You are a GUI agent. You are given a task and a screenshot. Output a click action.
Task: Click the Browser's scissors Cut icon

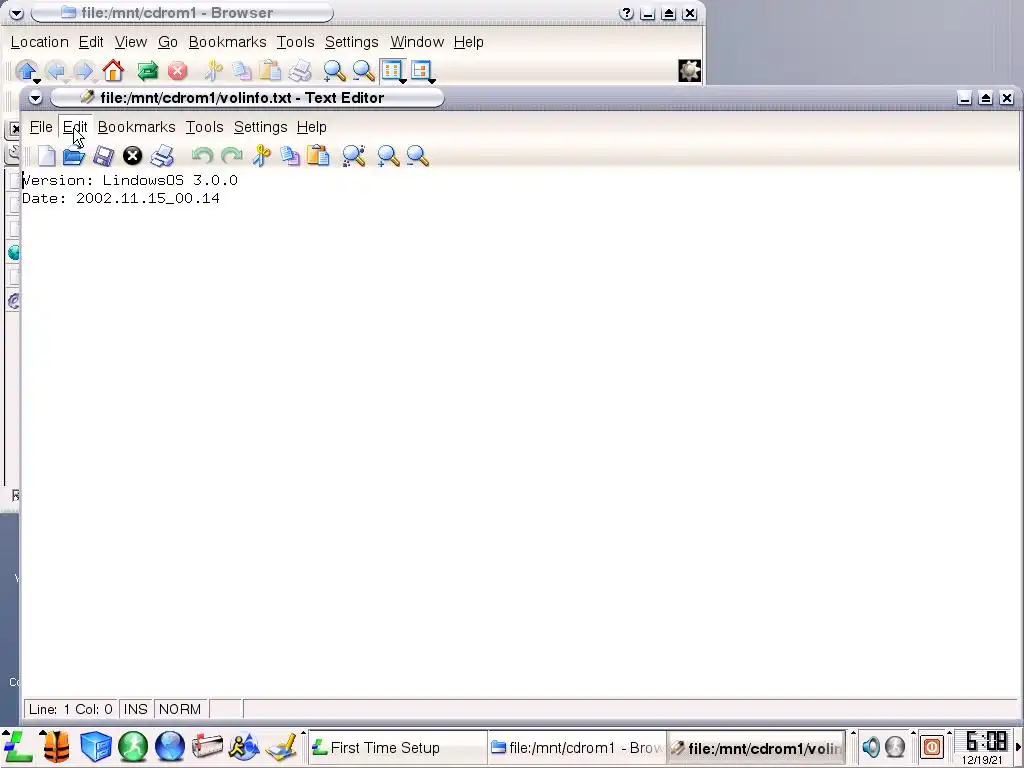click(213, 71)
